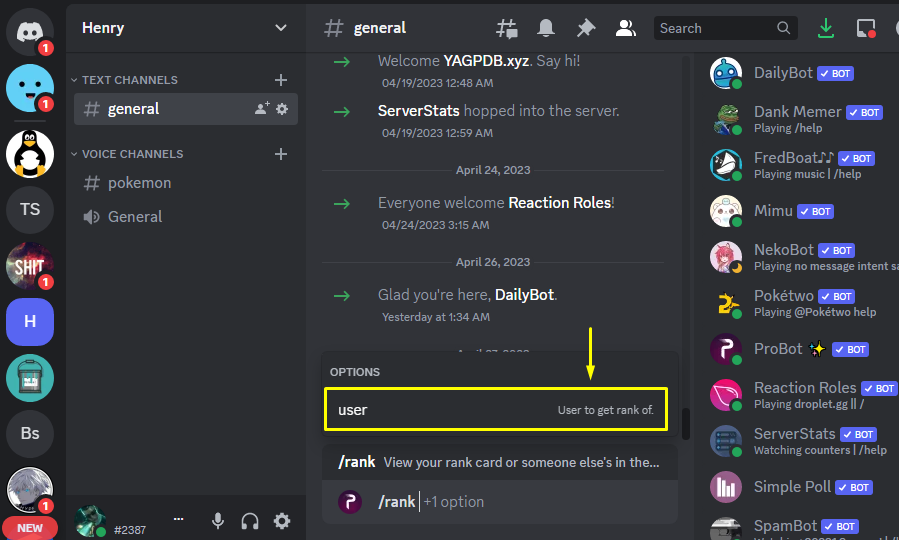Viewport: 899px width, 540px height.
Task: Show pinned messages
Action: [x=585, y=28]
